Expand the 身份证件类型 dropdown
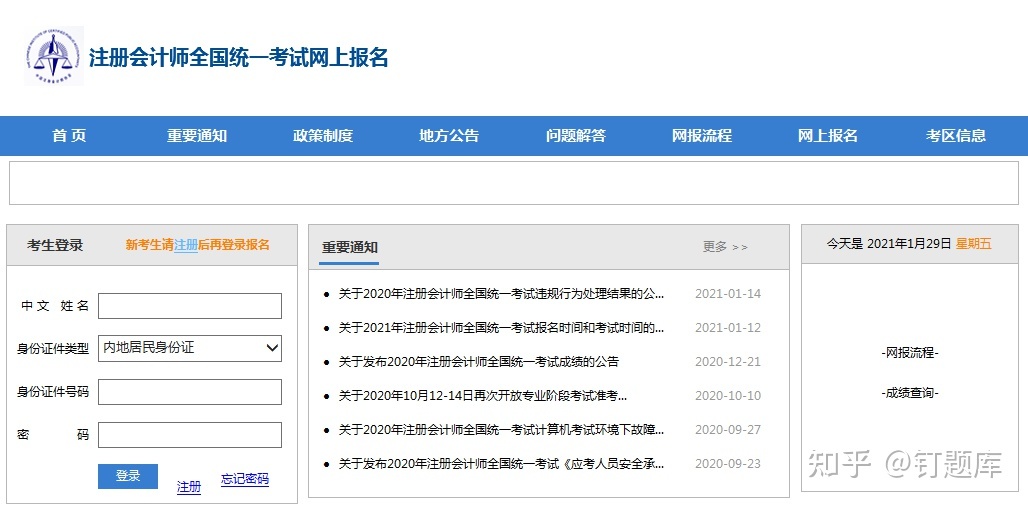1028x507 pixels. tap(190, 348)
